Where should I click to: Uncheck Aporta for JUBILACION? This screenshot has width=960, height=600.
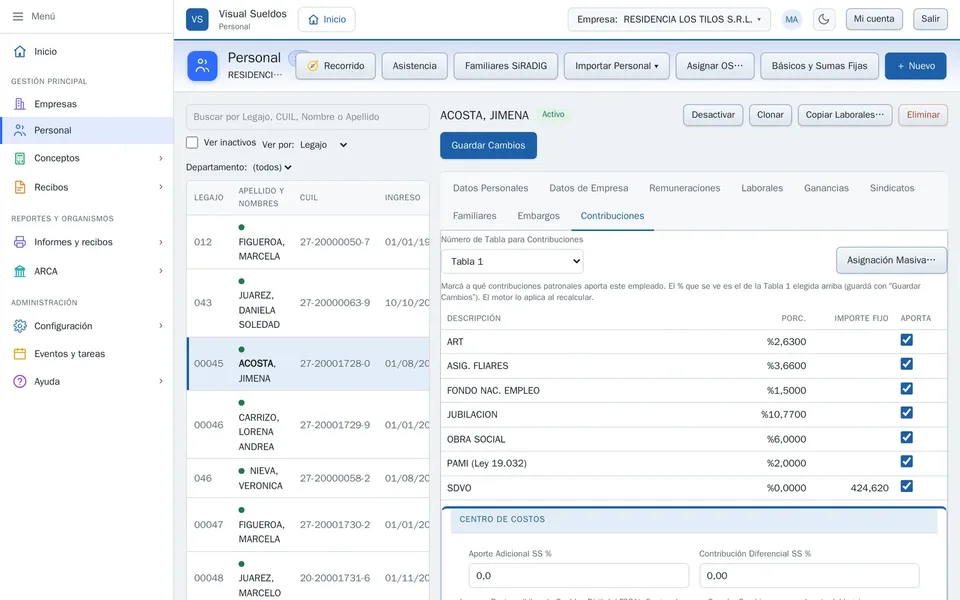(907, 413)
